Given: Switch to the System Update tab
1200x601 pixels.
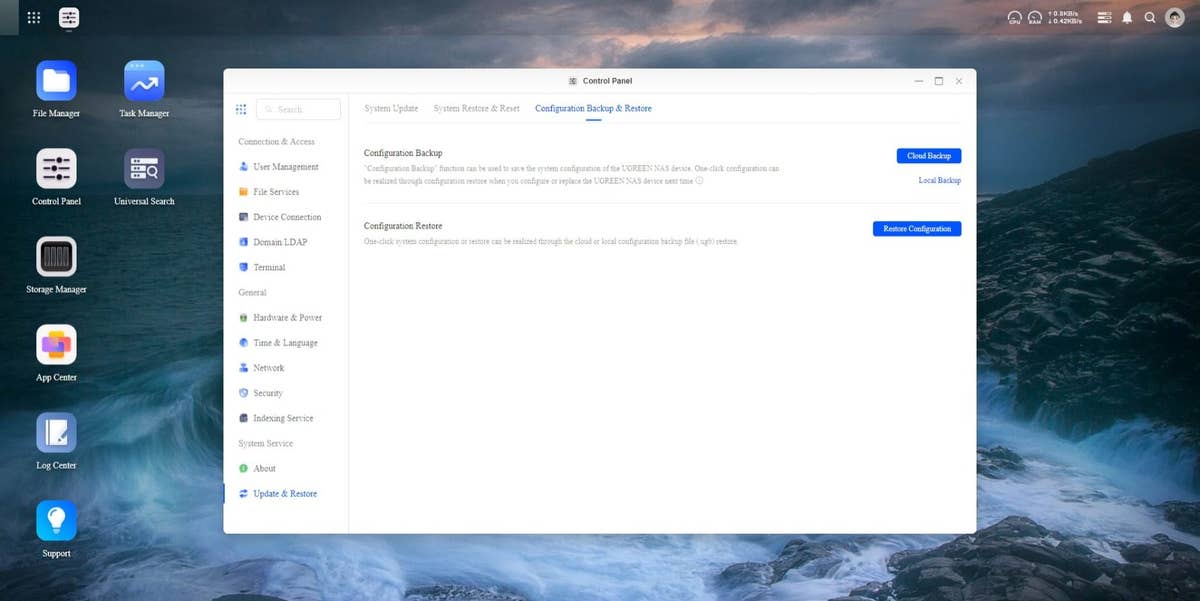Looking at the screenshot, I should coord(391,108).
